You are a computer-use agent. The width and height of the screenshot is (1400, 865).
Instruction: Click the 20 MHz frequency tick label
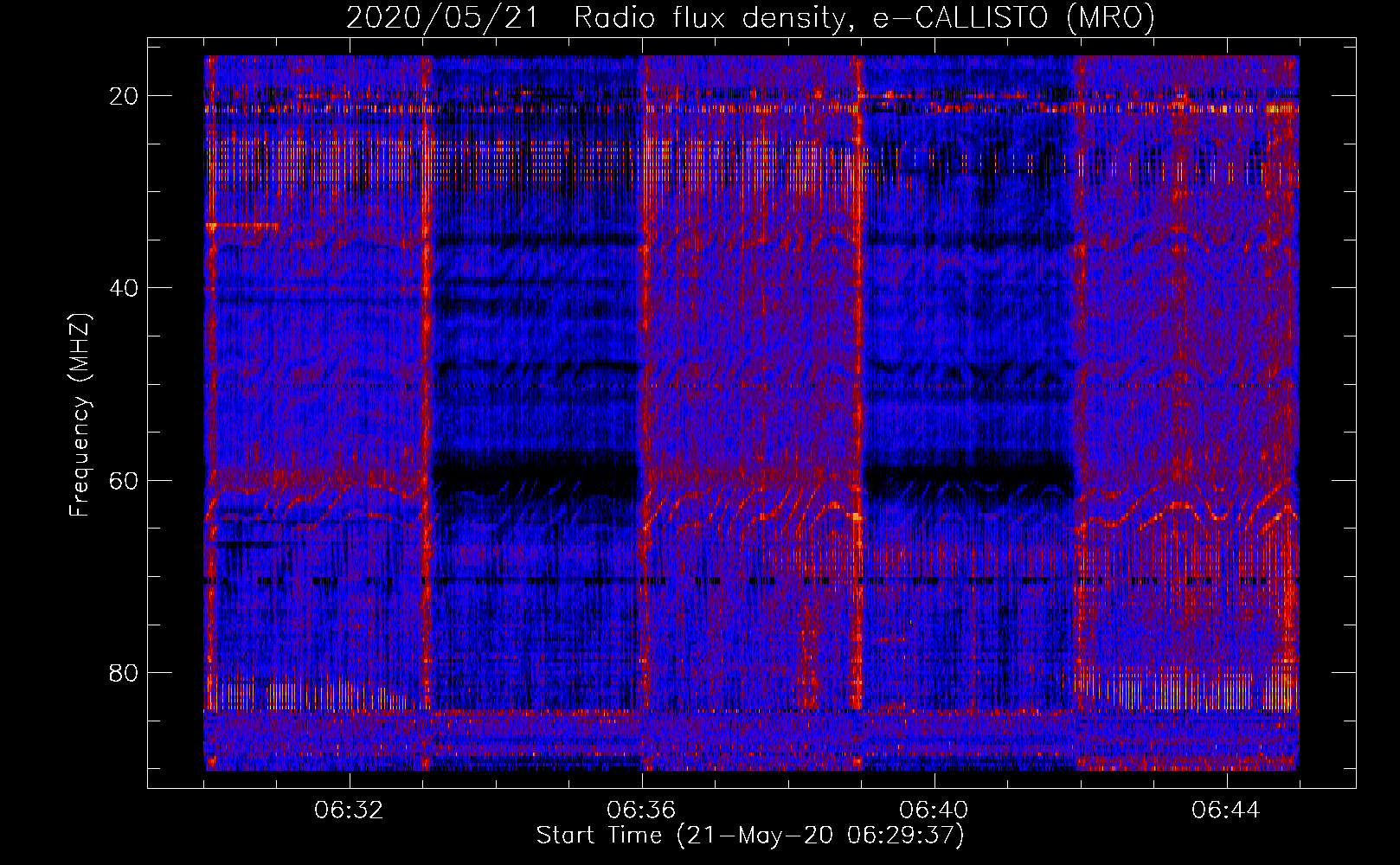tap(125, 95)
